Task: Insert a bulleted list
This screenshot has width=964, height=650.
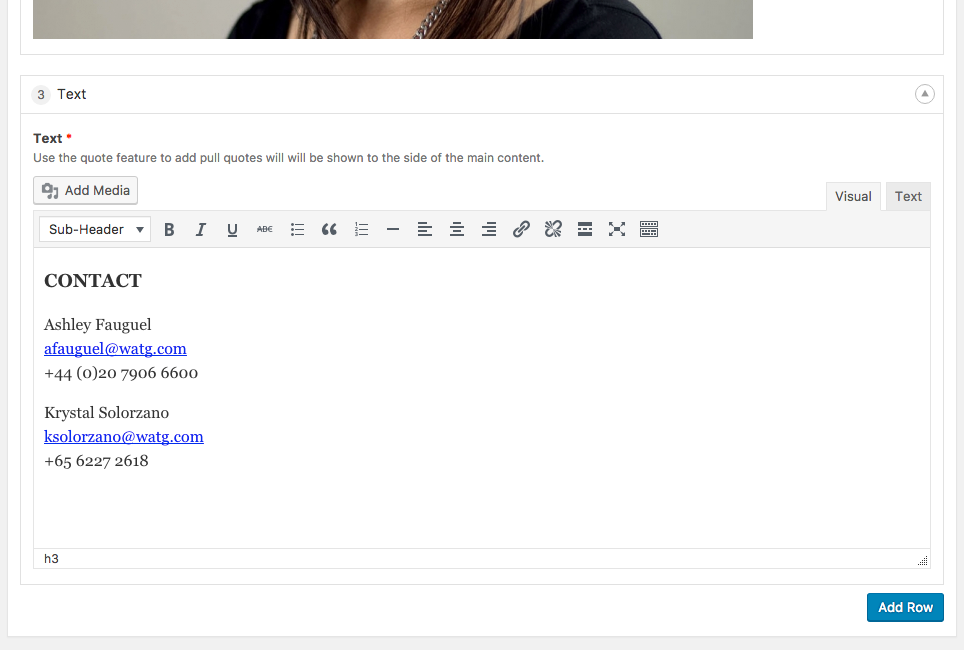Action: (x=297, y=230)
